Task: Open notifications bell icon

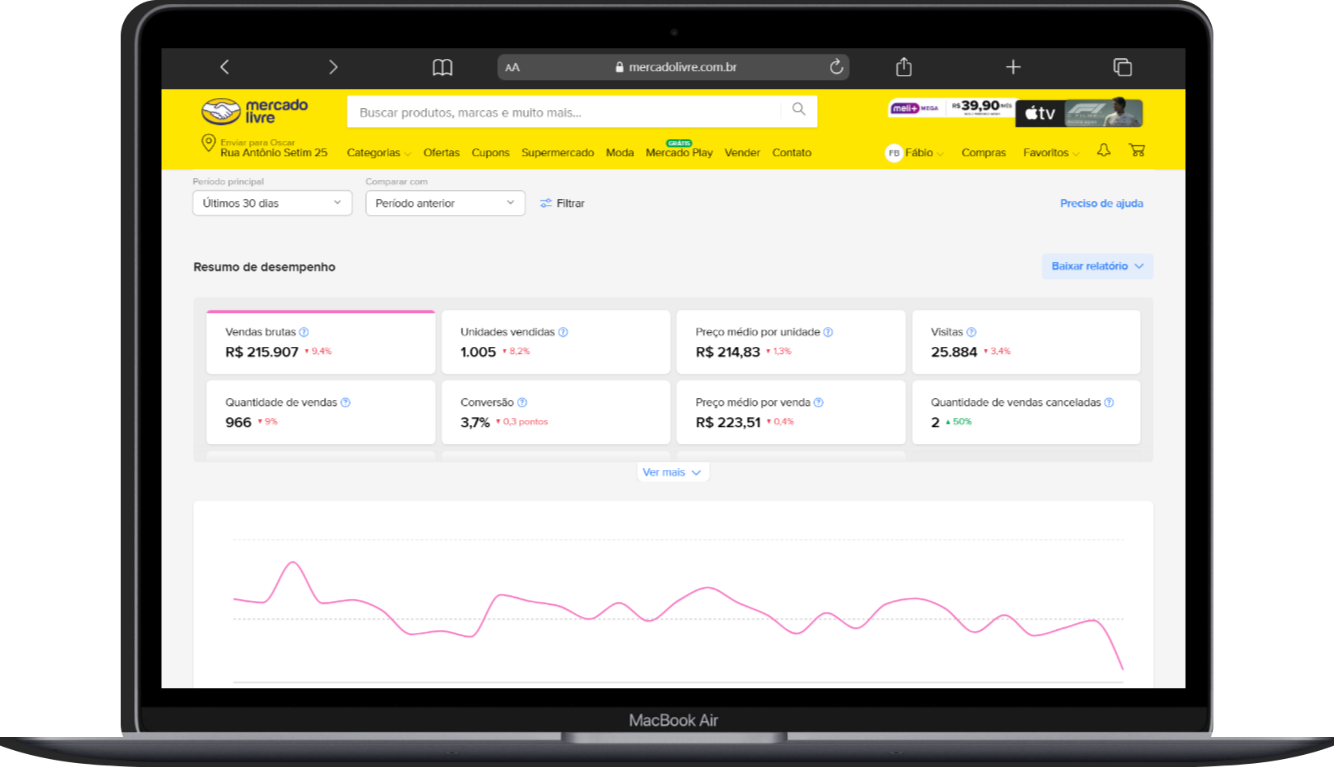Action: pos(1104,151)
